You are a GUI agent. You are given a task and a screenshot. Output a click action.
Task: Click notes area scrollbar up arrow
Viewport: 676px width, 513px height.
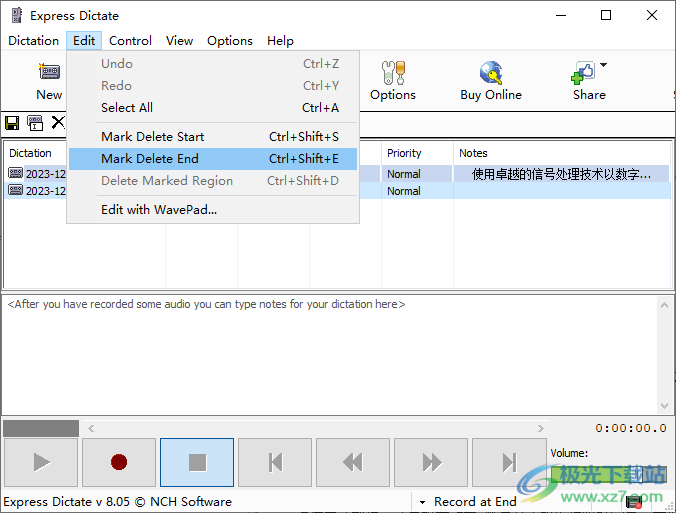coord(664,305)
